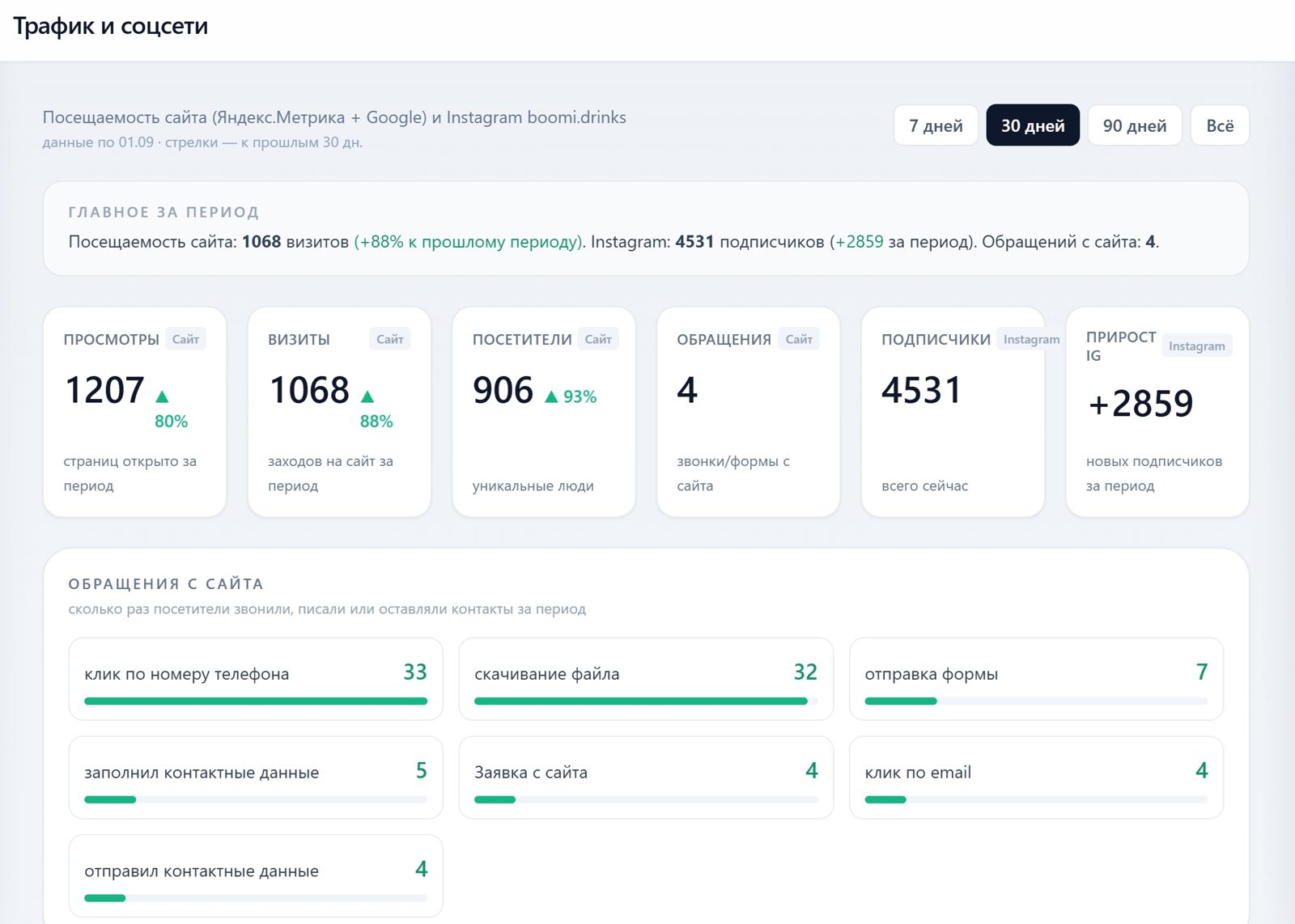Click the всего сейчас caption

925,486
